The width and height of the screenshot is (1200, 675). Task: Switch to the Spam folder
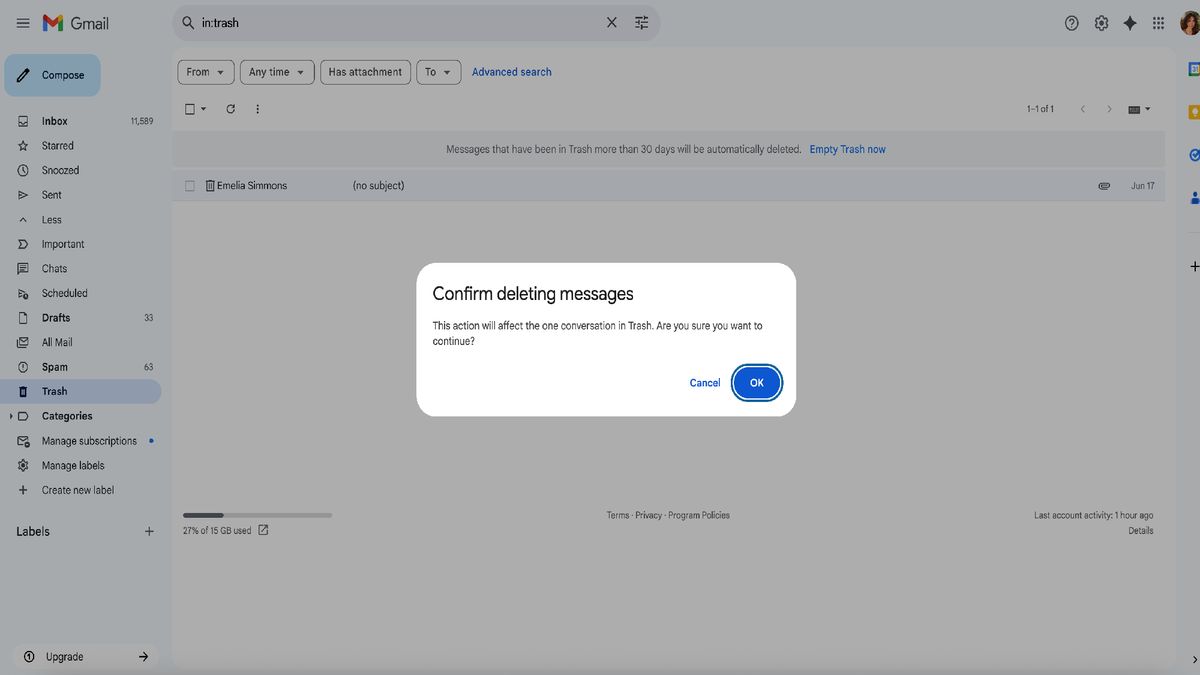54,366
